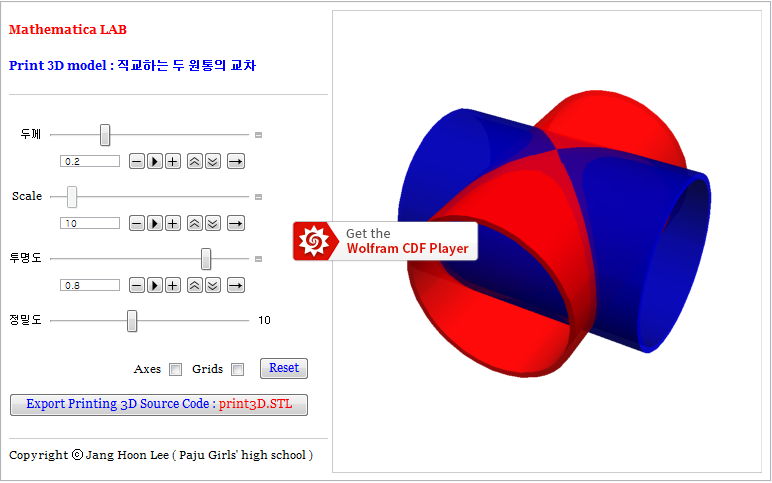Enable the Axes checkbox

175,369
